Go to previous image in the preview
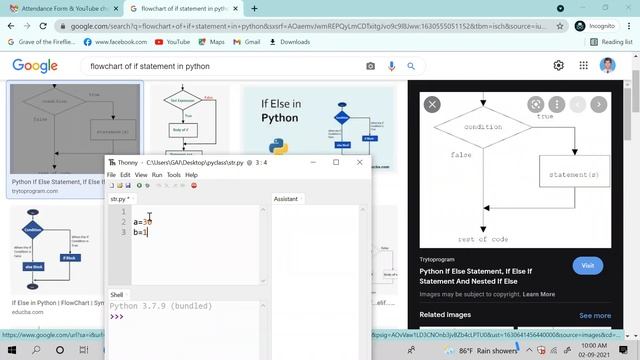Screen dimensions: 640x360 pyautogui.click(x=578, y=104)
